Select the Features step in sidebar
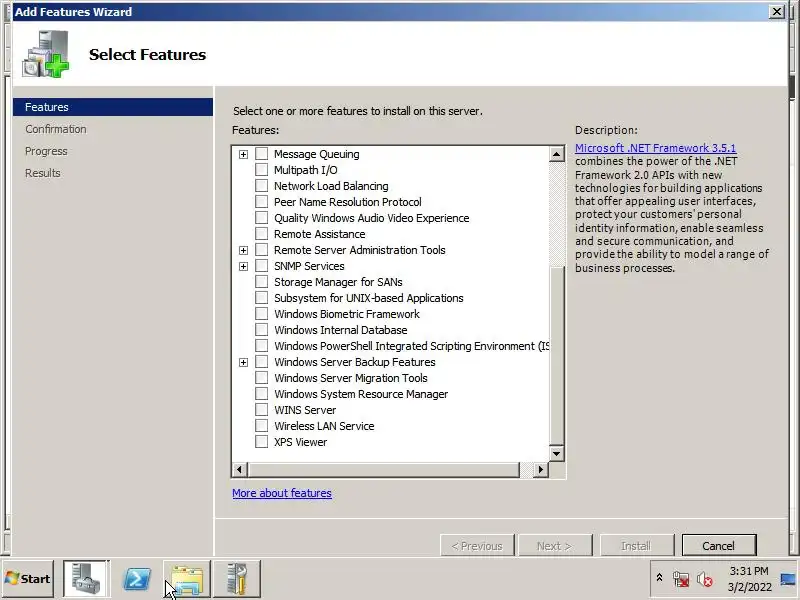 click(113, 107)
